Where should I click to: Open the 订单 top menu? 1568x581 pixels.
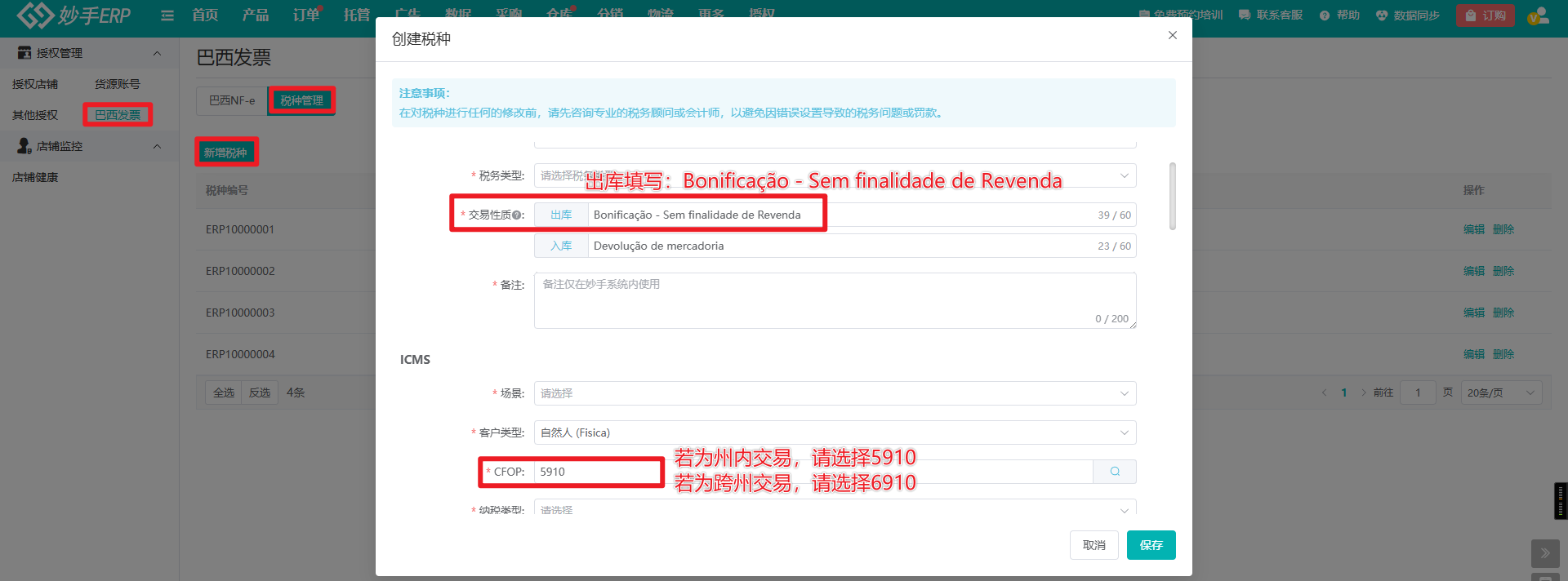[x=306, y=15]
